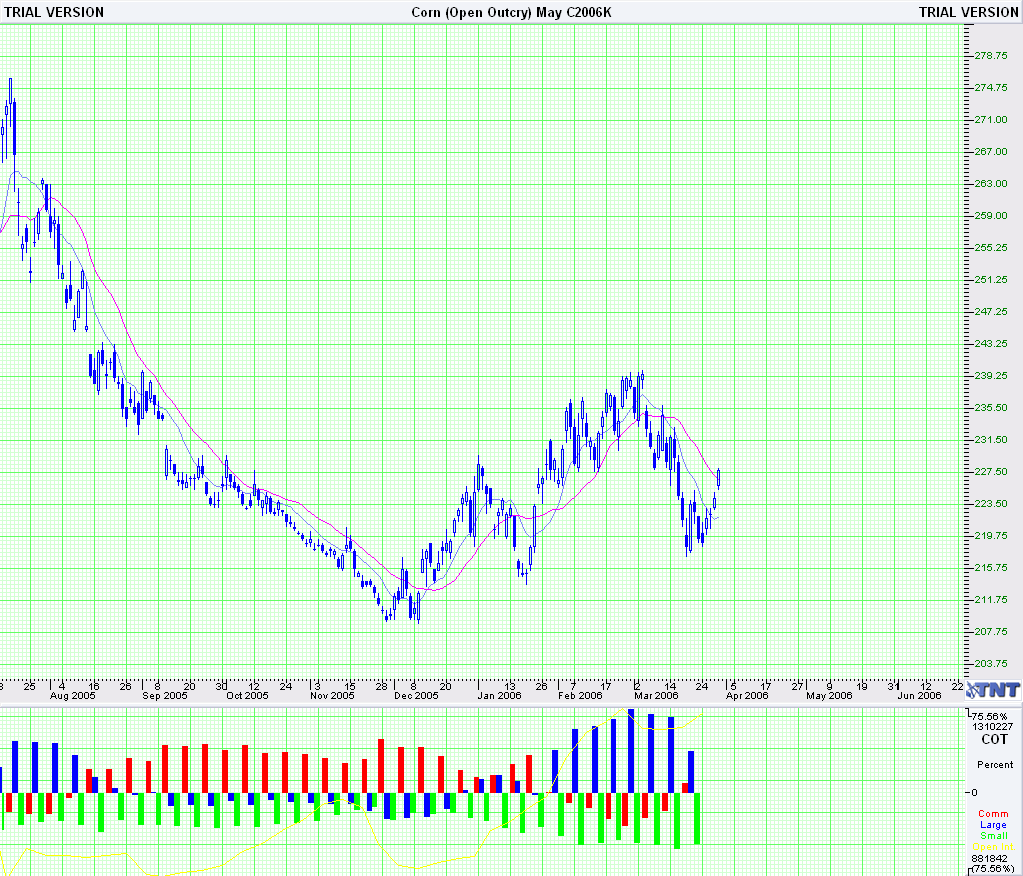The image size is (1023, 876).
Task: Click the Sep 2005 month label
Action: 164,695
